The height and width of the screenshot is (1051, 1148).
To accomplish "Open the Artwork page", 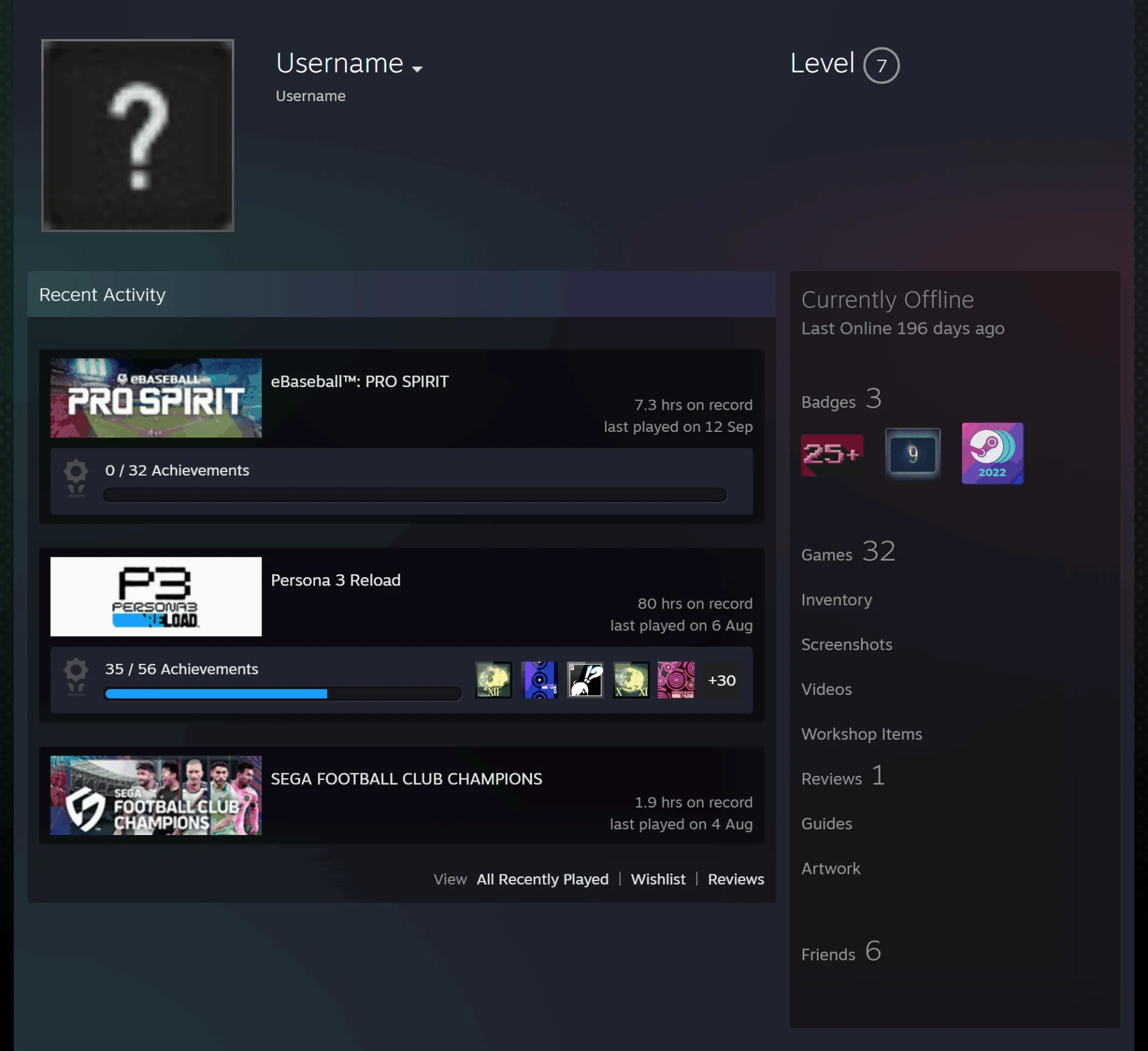I will pos(831,869).
